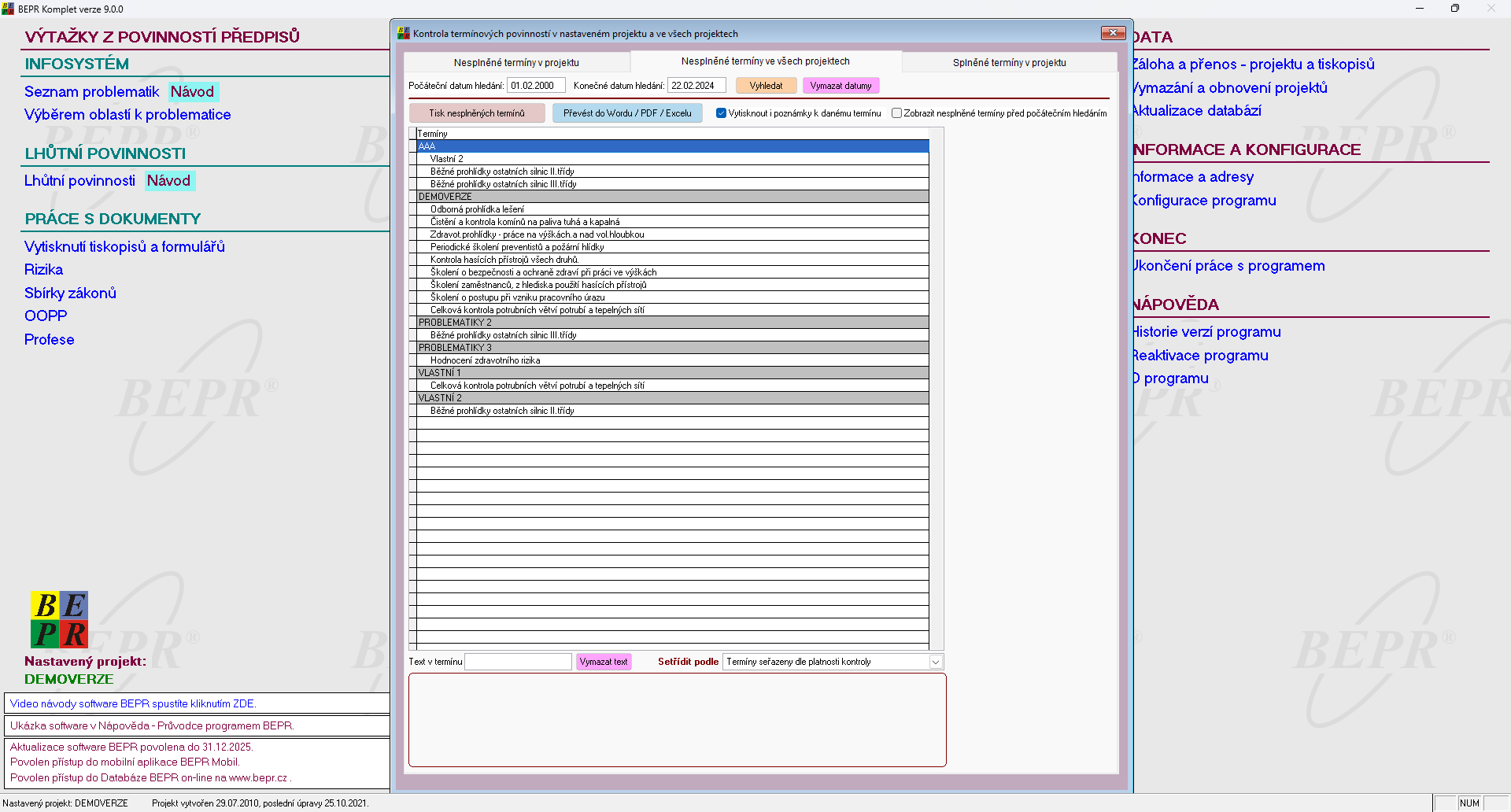1511x812 pixels.
Task: Open Informace a adresy link
Action: tap(1193, 177)
